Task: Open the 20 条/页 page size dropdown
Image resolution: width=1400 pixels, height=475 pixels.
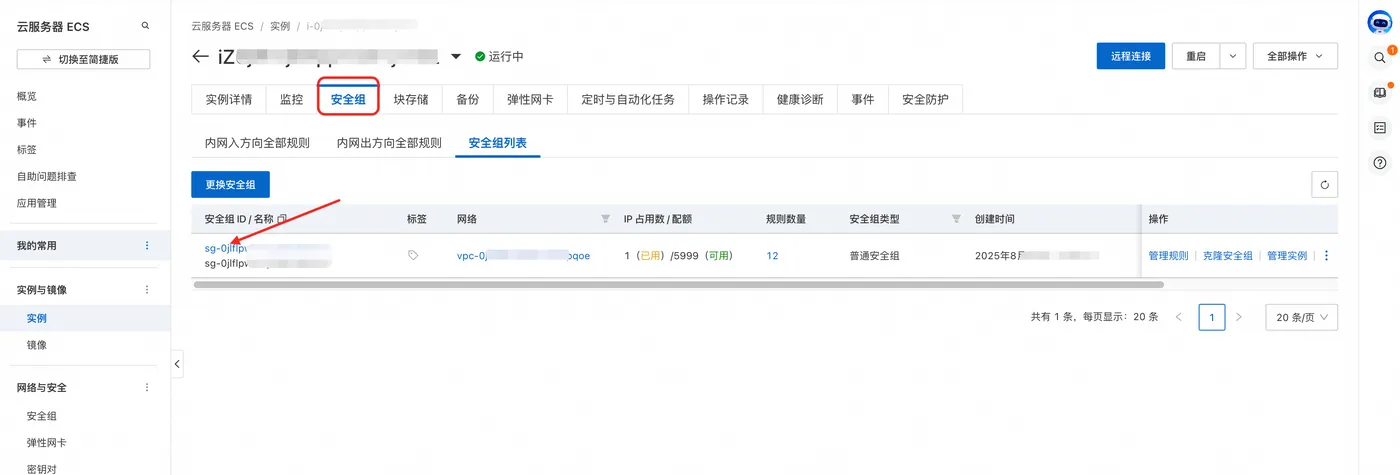Action: 1301,317
